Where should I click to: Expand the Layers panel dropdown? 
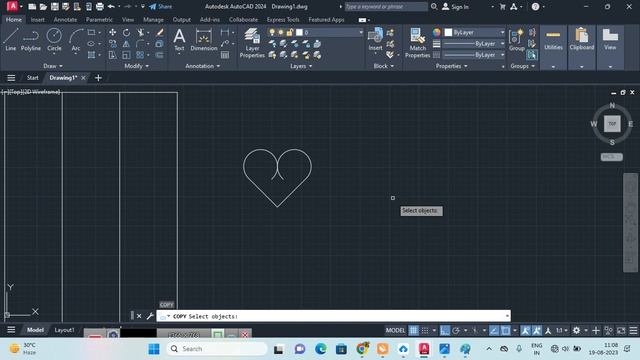pyautogui.click(x=301, y=66)
